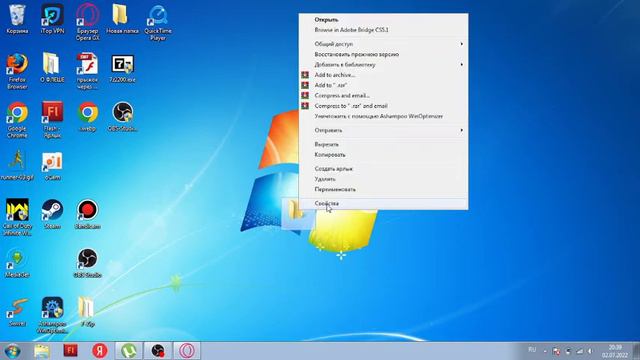Choose Создать ярлык menu item

pos(383,169)
